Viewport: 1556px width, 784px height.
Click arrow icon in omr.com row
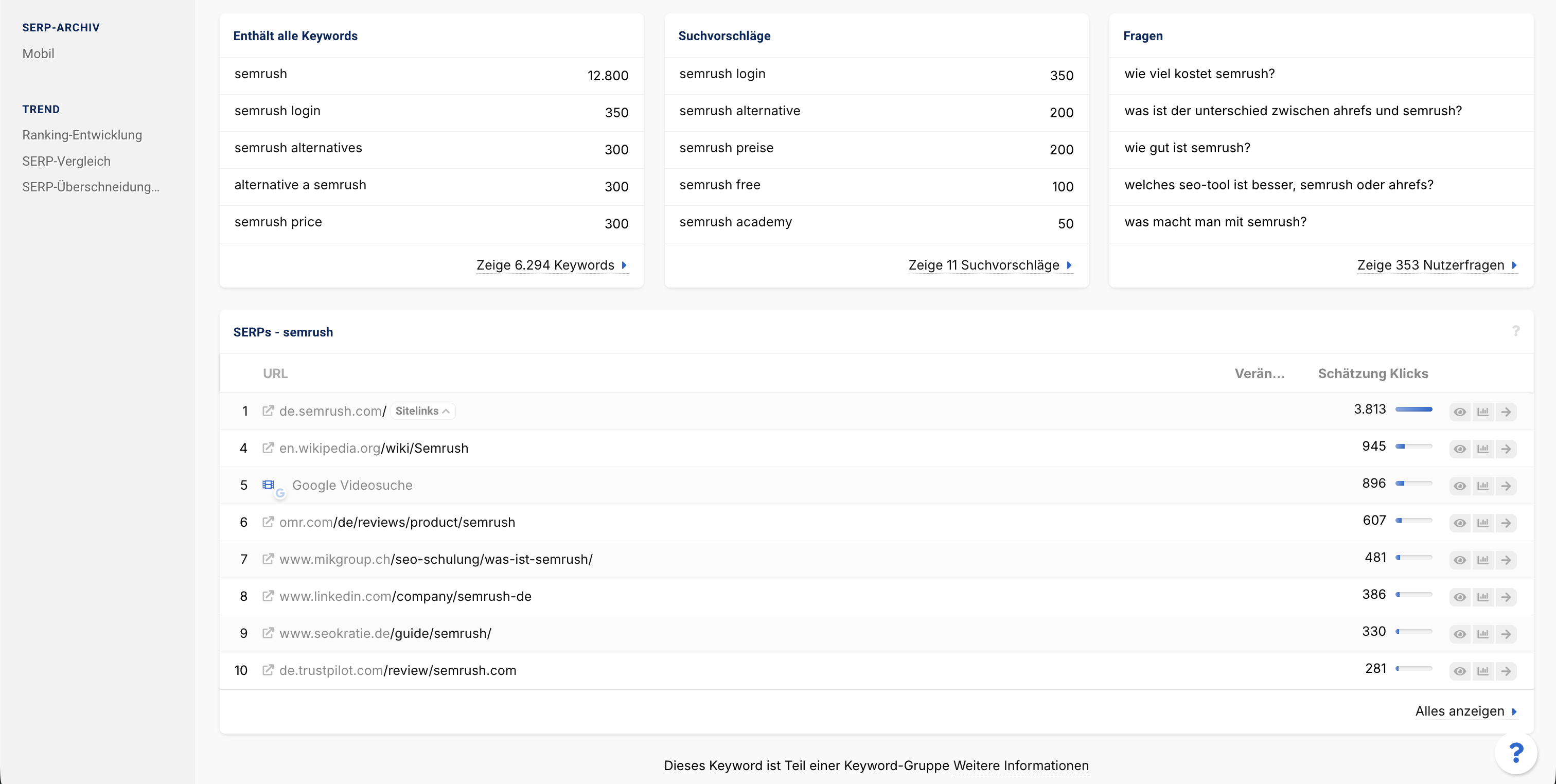1507,523
